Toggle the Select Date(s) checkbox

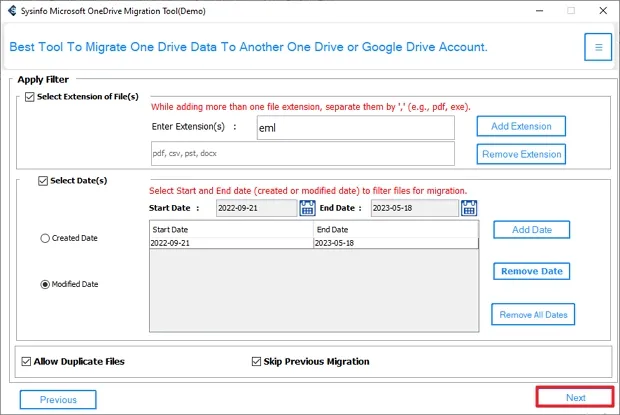point(43,181)
